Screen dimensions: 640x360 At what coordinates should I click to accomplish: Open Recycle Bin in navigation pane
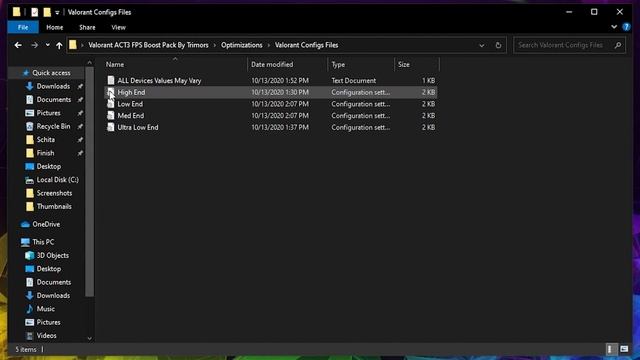click(53, 127)
